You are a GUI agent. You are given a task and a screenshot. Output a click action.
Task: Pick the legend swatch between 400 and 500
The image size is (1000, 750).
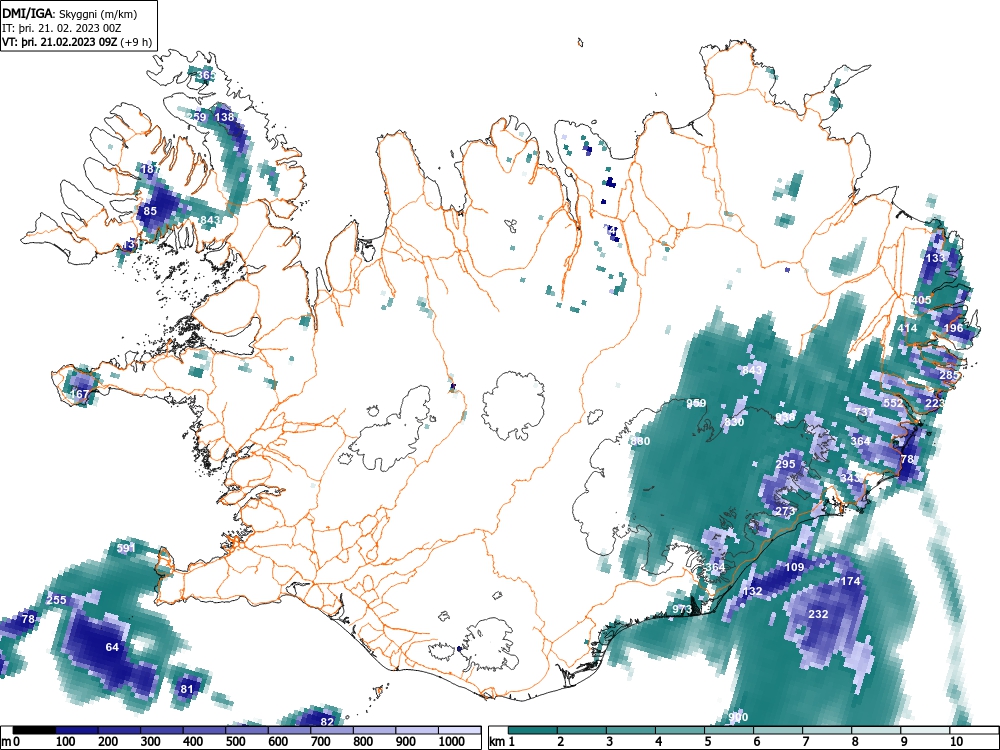pos(205,730)
